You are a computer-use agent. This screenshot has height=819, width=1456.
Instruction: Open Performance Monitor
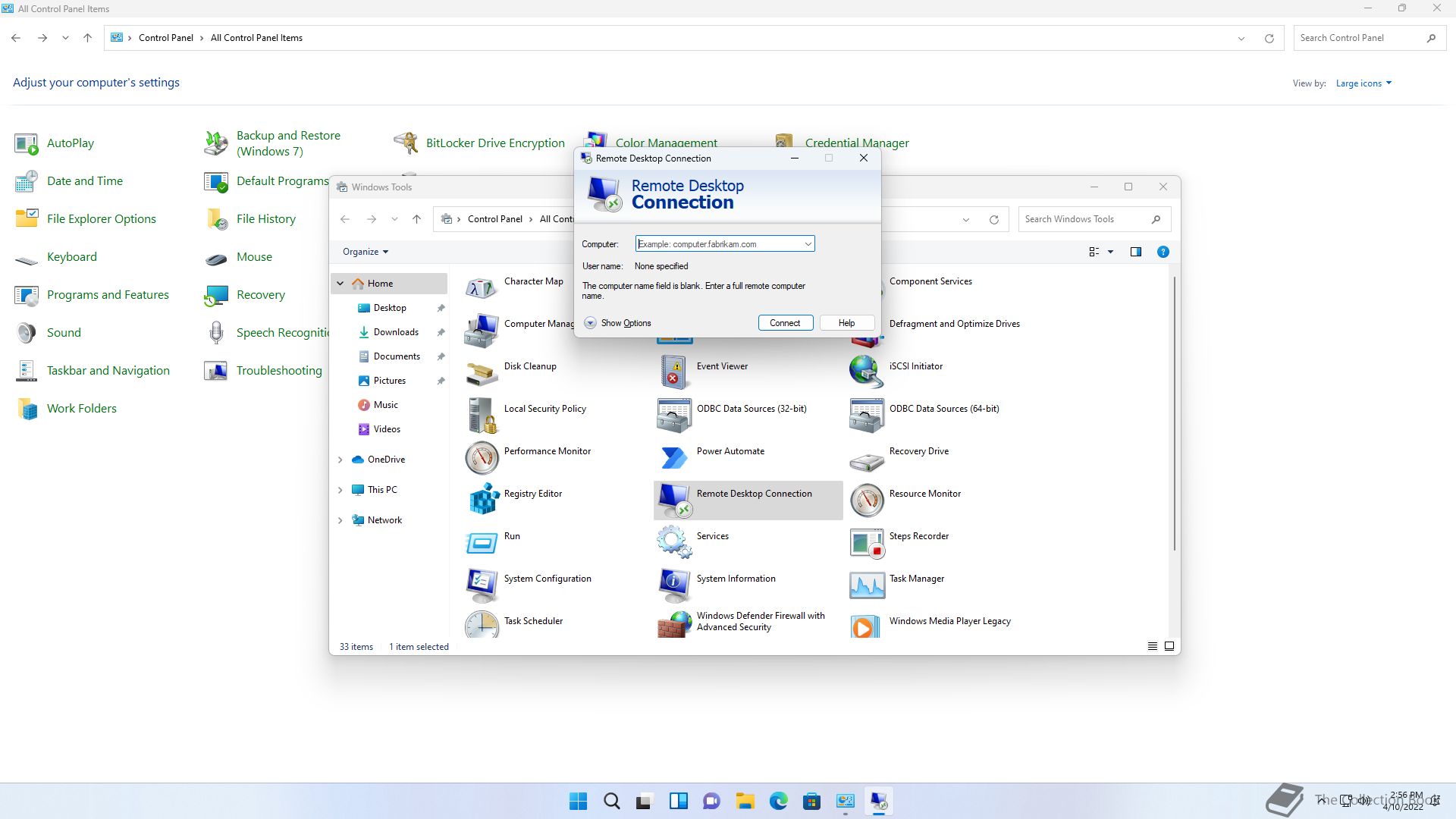[x=529, y=457]
